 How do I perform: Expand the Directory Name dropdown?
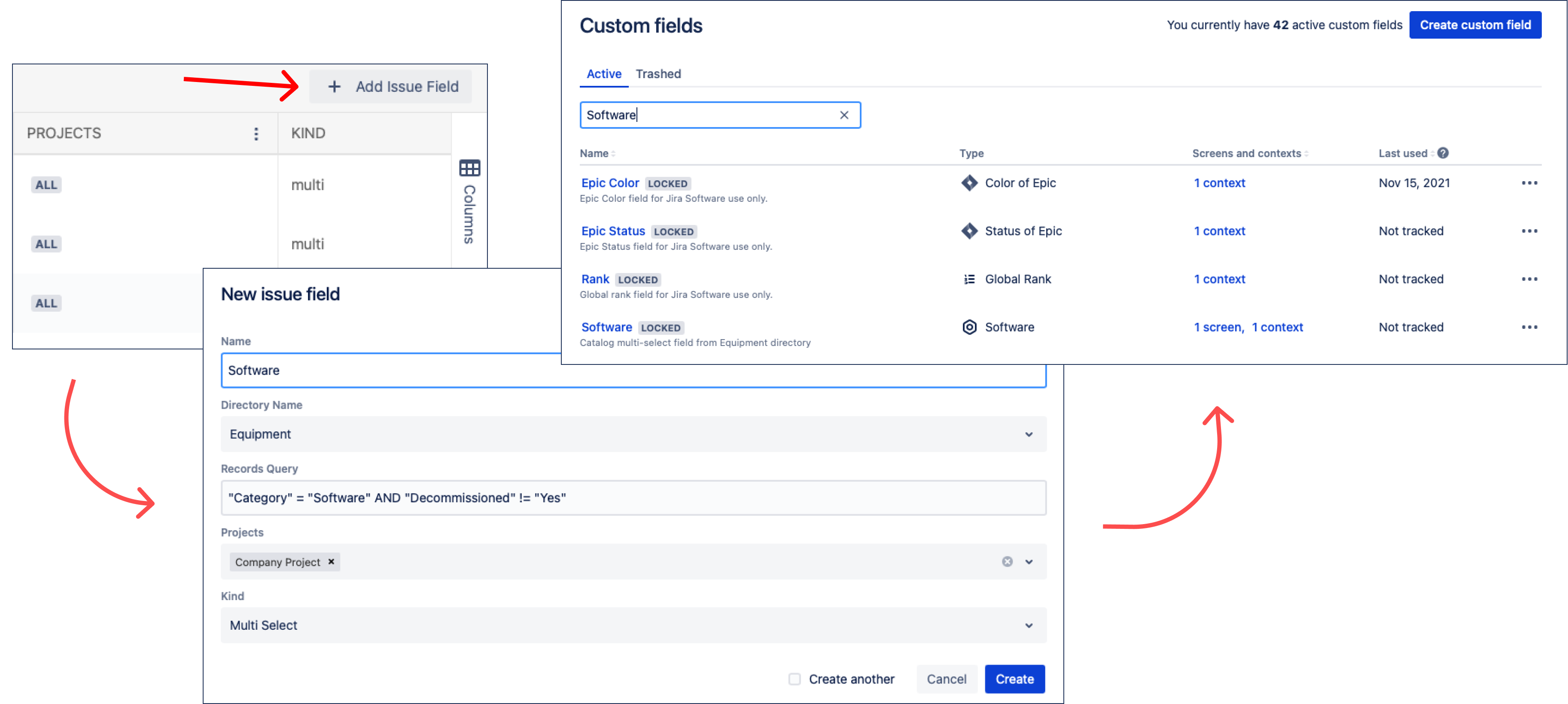[x=1028, y=434]
